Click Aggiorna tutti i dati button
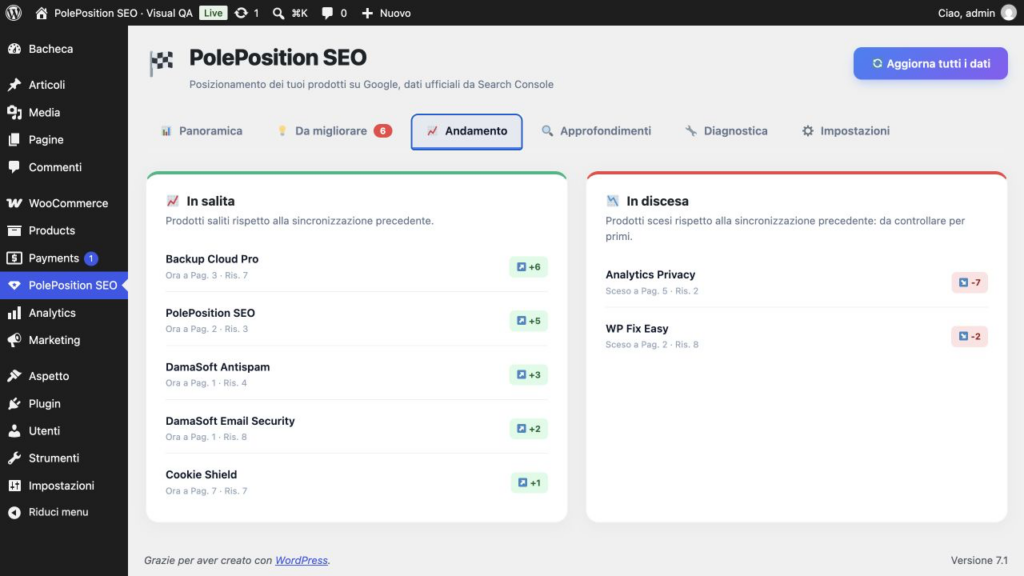Viewport: 1024px width, 576px height. [x=930, y=63]
